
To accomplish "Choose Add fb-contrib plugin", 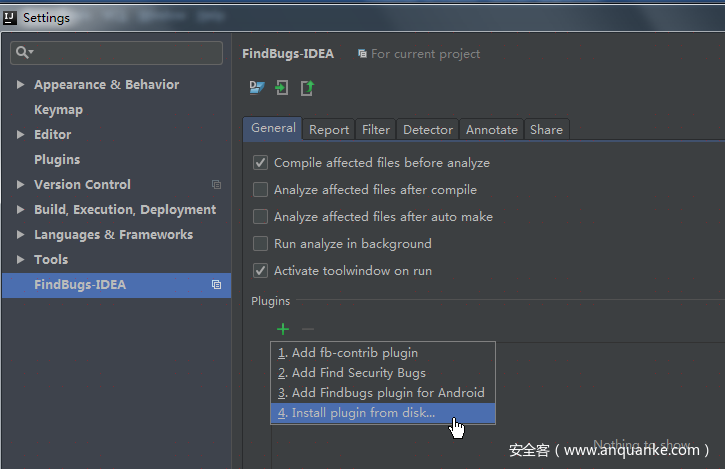I will click(x=383, y=353).
